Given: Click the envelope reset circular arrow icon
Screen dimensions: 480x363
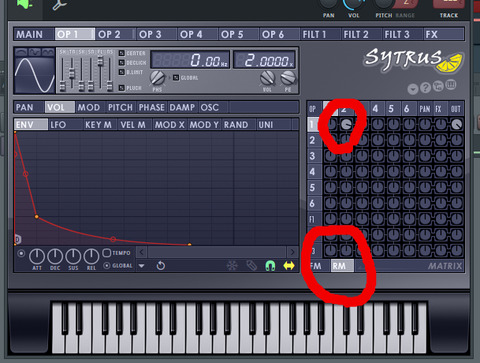Looking at the screenshot, I should (161, 266).
